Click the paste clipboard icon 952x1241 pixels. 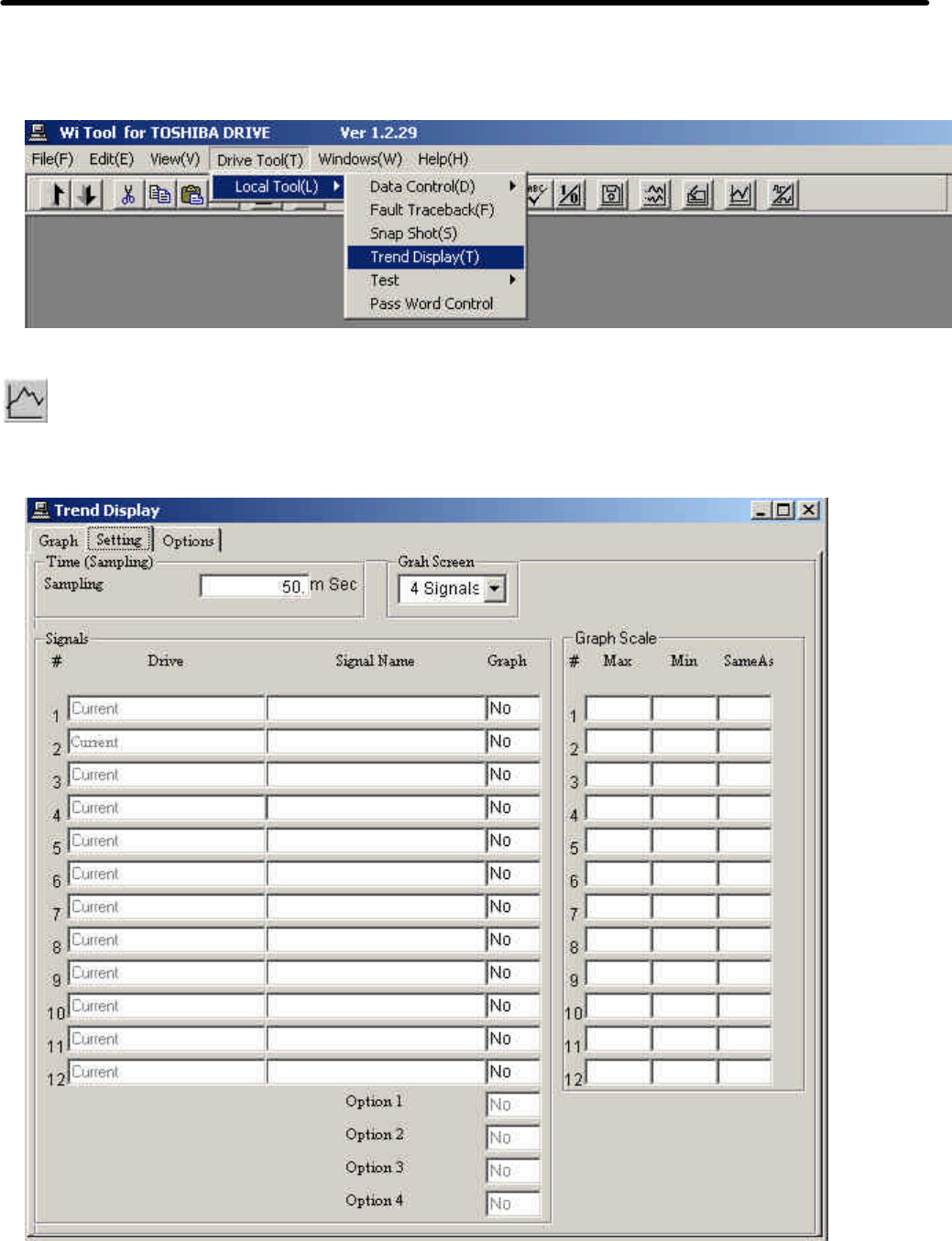click(x=191, y=194)
